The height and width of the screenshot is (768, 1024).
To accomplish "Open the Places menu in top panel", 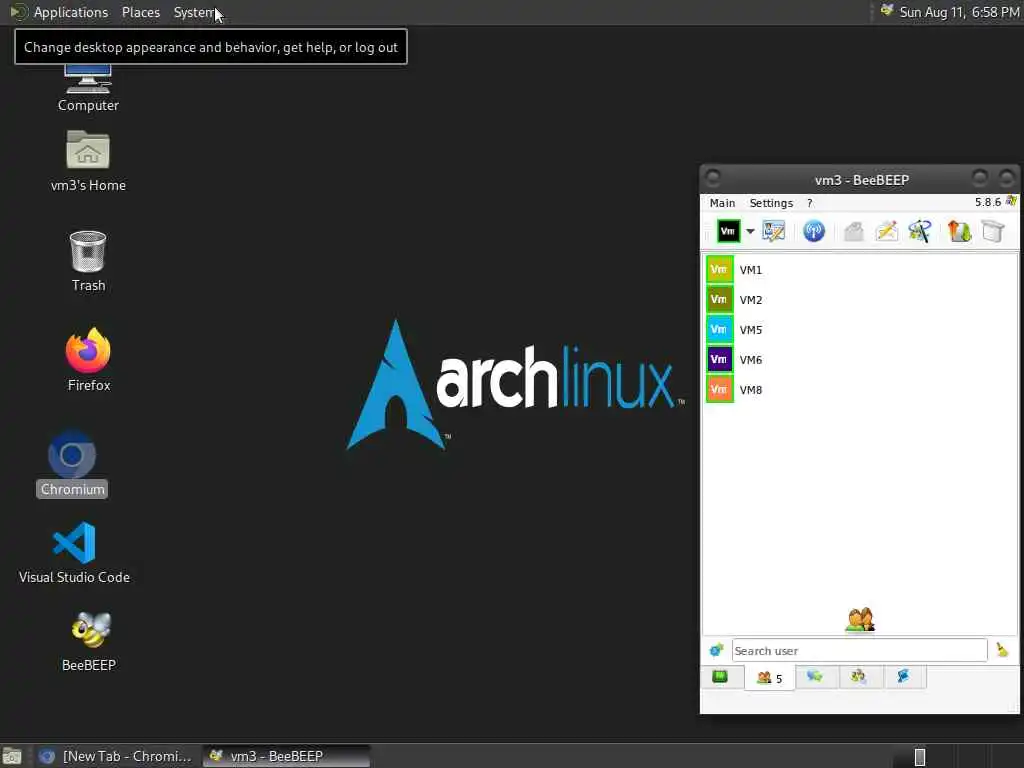I will coord(141,12).
